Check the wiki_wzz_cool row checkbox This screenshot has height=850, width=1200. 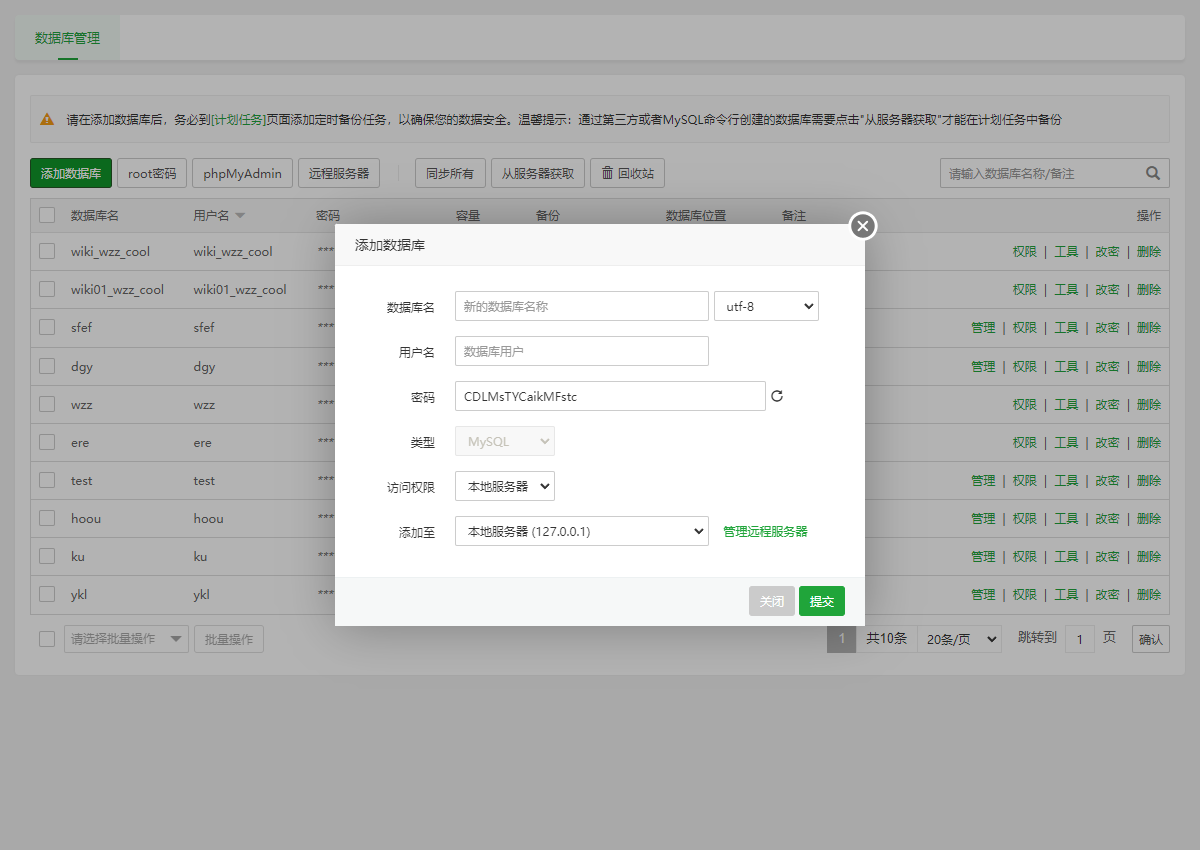(x=46, y=251)
